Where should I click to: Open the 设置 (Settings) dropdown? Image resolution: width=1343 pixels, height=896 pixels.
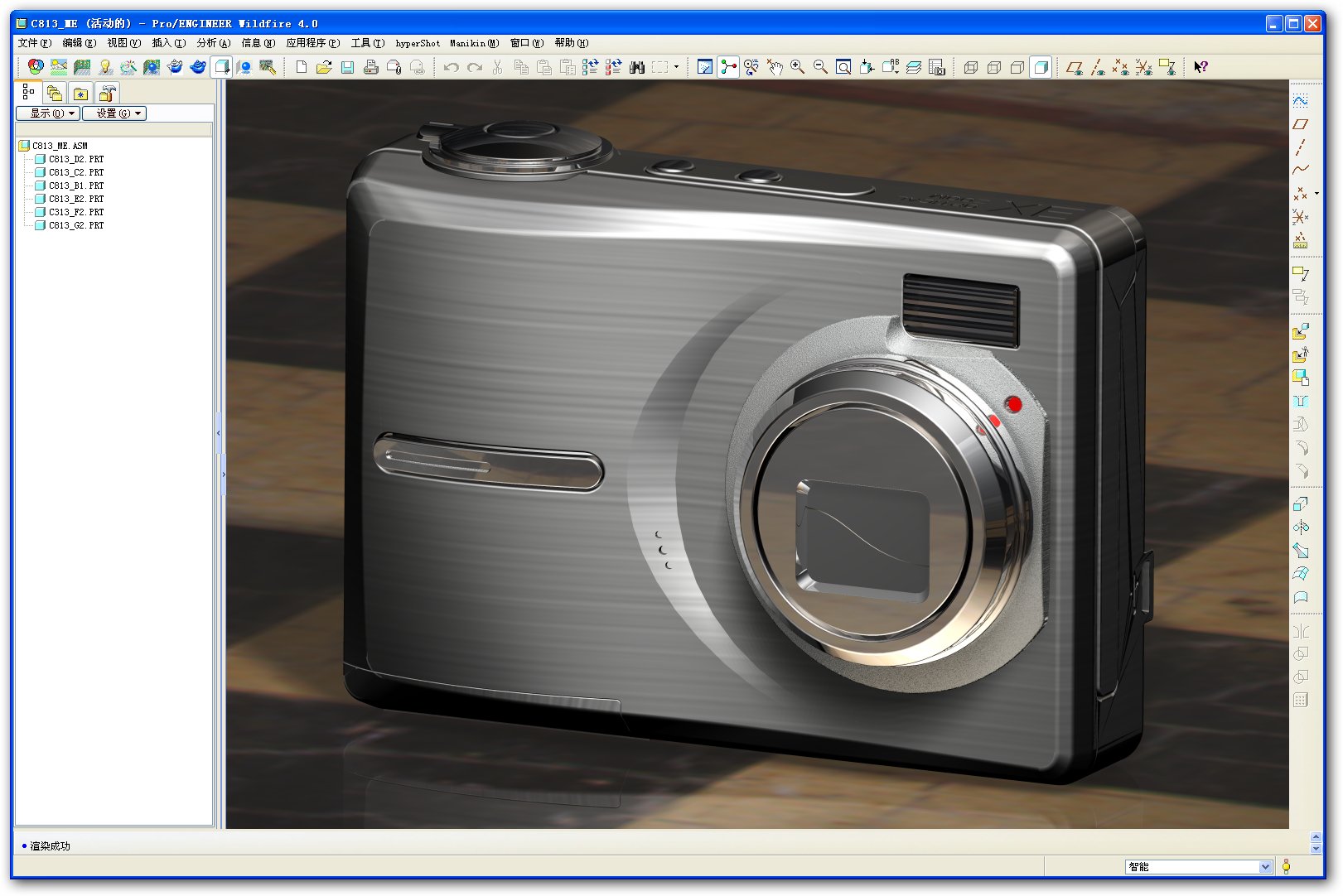point(114,113)
